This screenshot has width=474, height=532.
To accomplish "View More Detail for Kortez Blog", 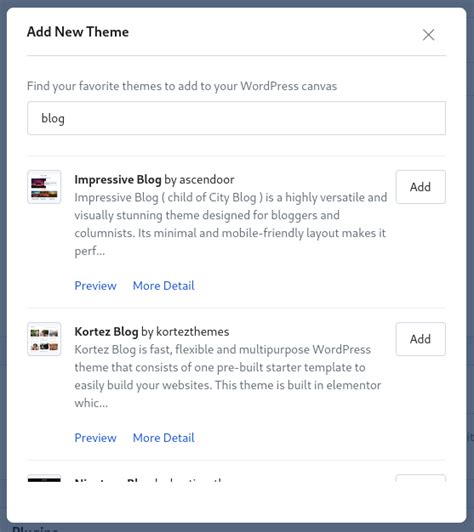I will pyautogui.click(x=164, y=438).
